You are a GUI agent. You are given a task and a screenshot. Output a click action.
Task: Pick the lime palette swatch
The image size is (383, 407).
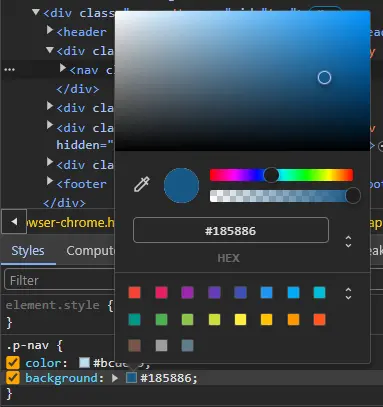214,319
